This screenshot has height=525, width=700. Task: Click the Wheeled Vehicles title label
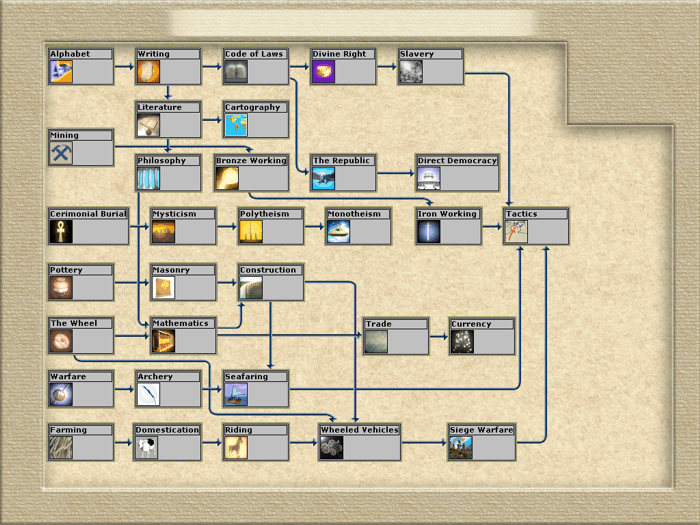click(x=360, y=430)
